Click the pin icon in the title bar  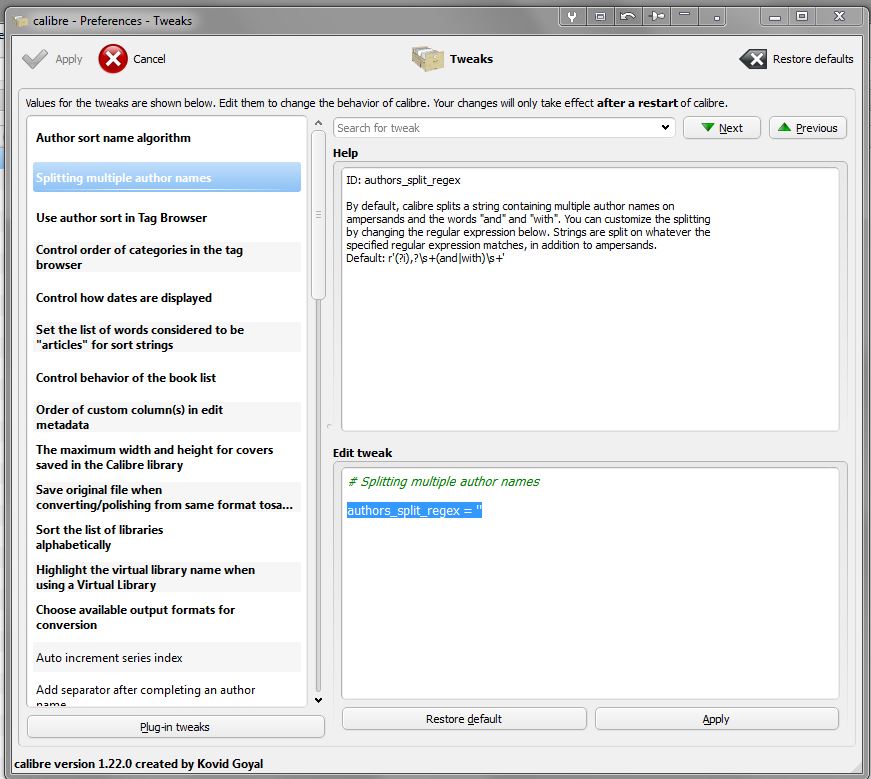[657, 17]
